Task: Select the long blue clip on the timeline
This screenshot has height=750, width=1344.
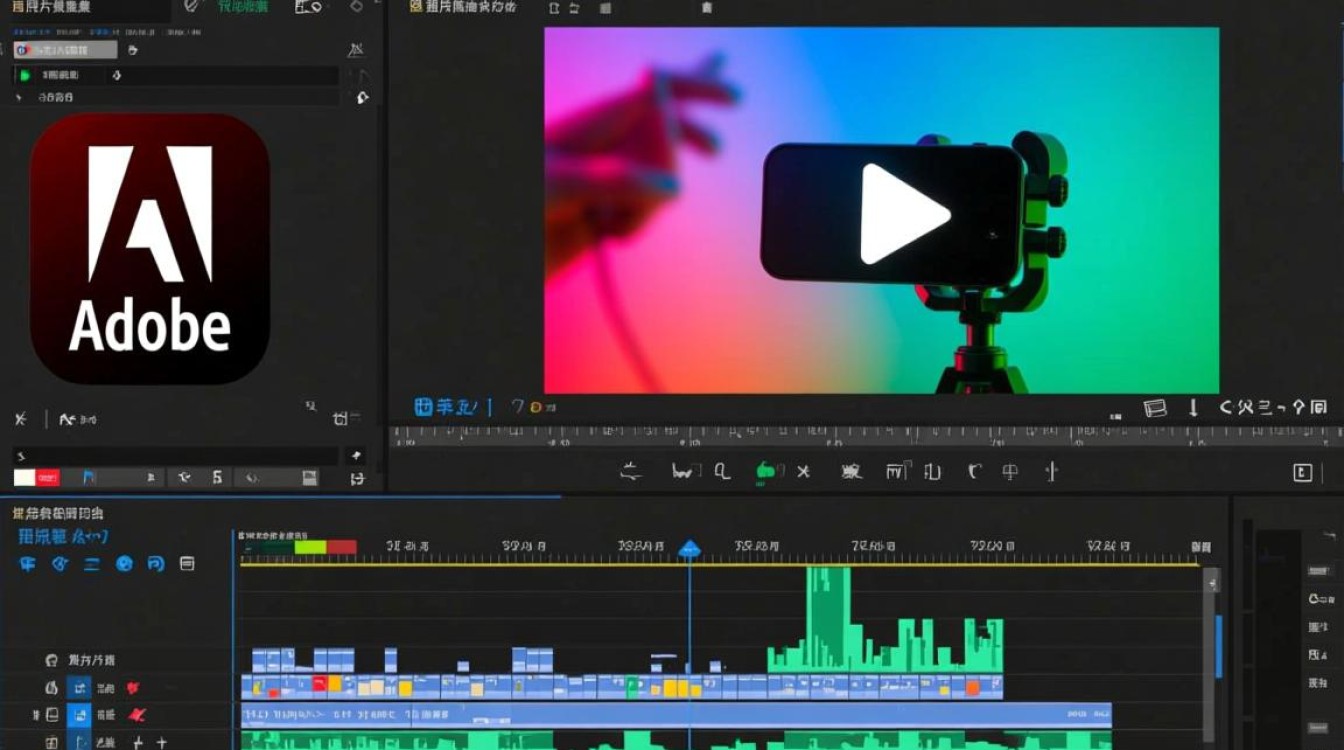Action: coord(677,715)
